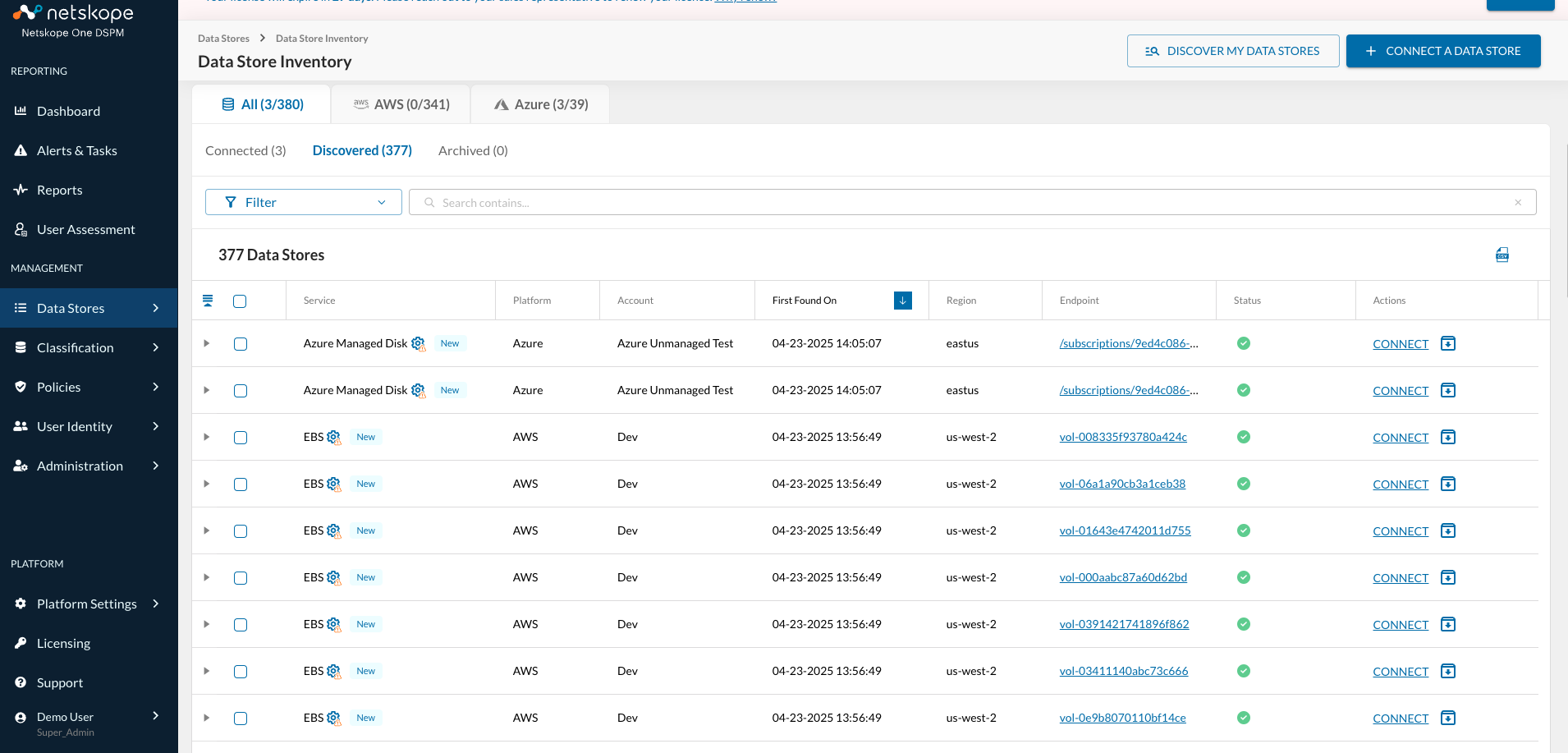1568x753 pixels.
Task: Open the Filter dropdown
Action: coord(304,202)
